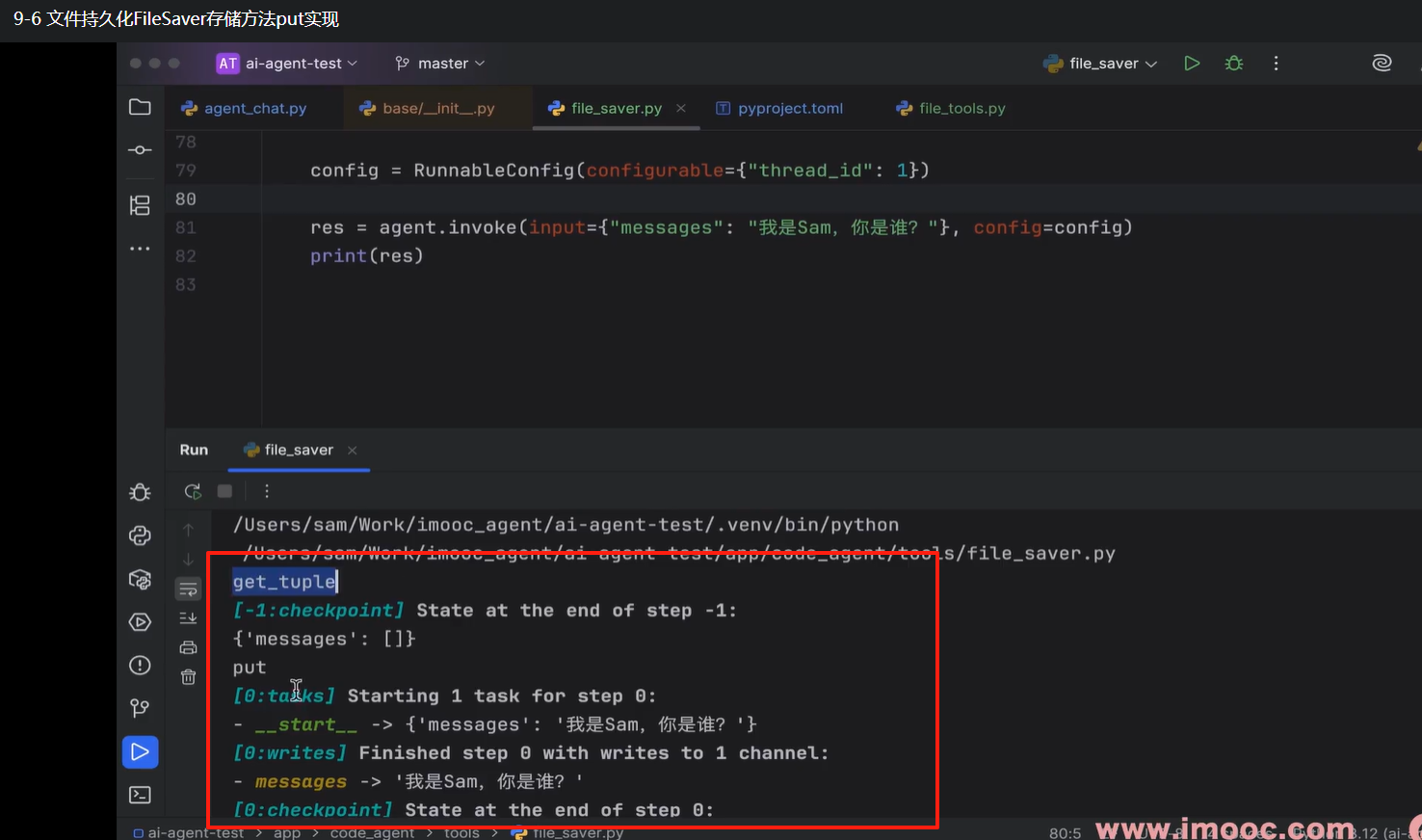
Task: Open more run actions vertical dots
Action: pyautogui.click(x=1276, y=64)
